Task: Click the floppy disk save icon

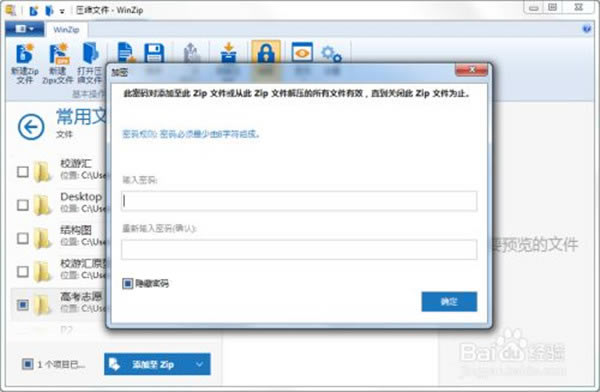Action: coord(154,53)
